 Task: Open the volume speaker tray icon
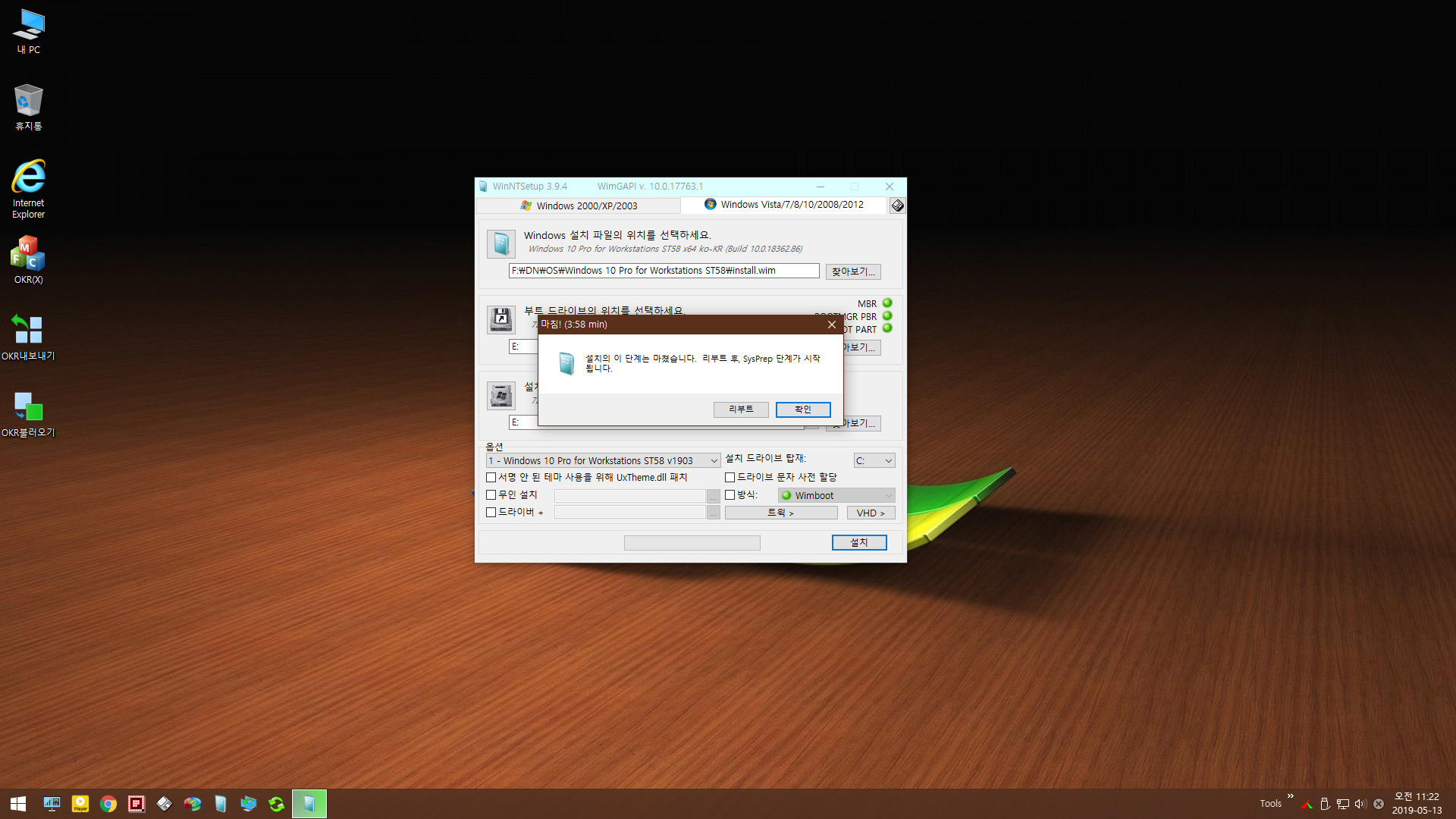(x=1360, y=804)
